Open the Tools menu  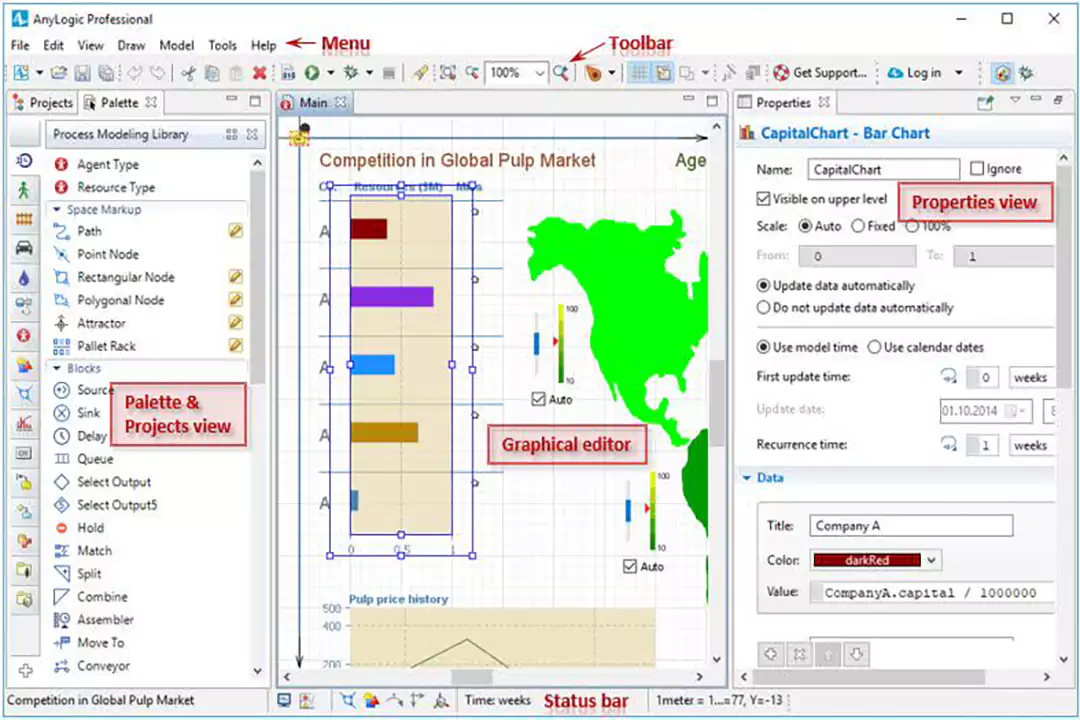click(222, 45)
